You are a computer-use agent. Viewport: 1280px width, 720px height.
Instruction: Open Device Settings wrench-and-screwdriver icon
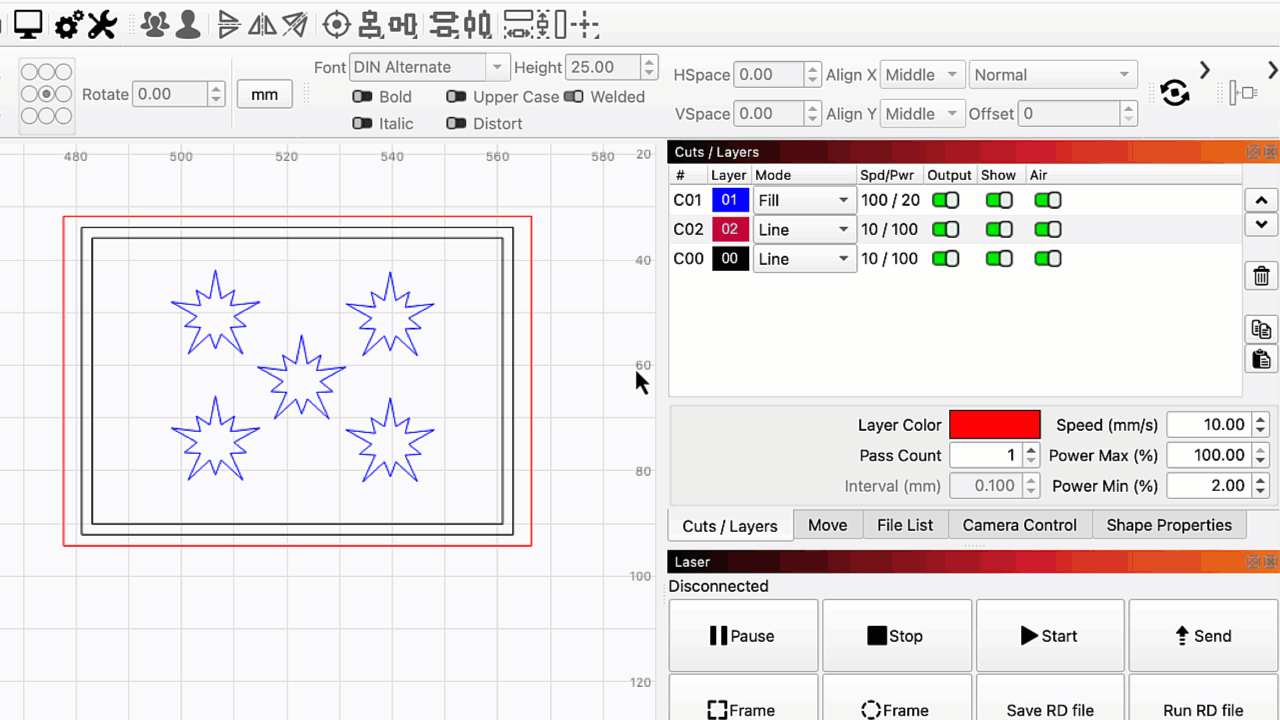pos(102,24)
